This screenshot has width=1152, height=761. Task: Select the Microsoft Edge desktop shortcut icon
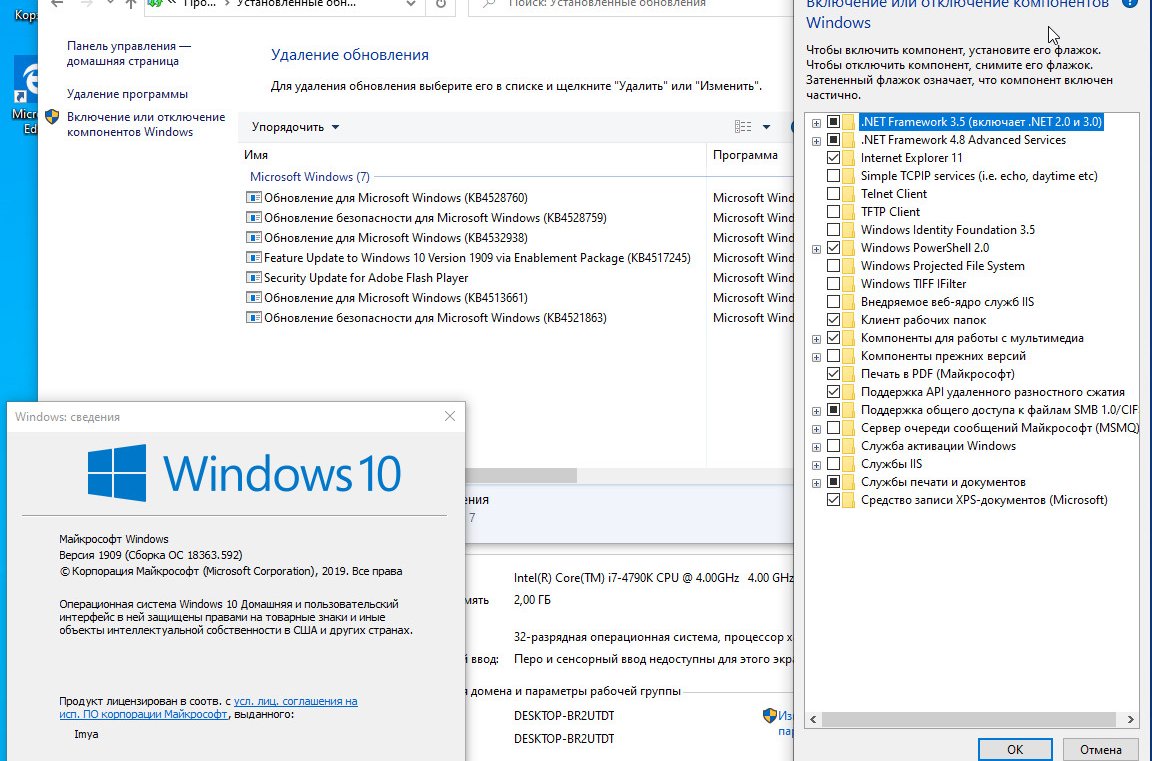point(27,79)
